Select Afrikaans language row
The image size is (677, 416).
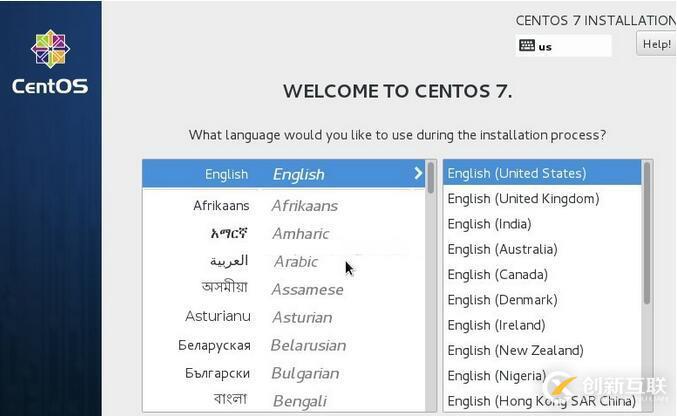[284, 206]
